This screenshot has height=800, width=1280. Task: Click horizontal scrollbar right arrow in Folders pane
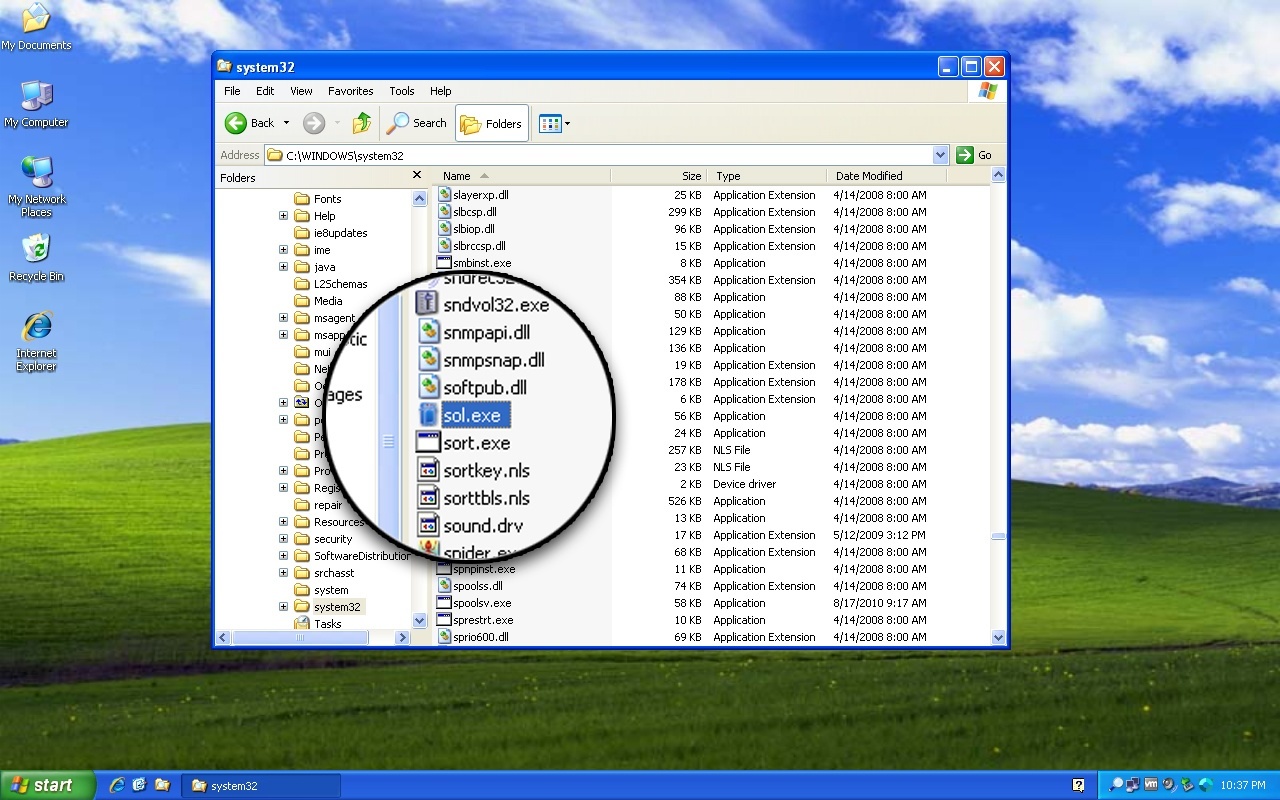click(x=404, y=637)
